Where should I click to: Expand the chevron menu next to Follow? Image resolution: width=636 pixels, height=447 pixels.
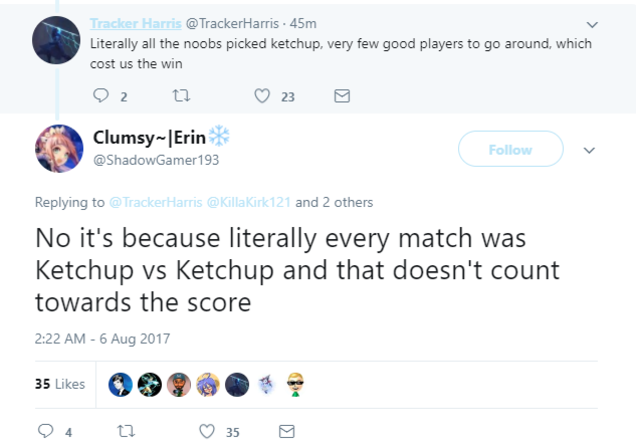point(589,150)
